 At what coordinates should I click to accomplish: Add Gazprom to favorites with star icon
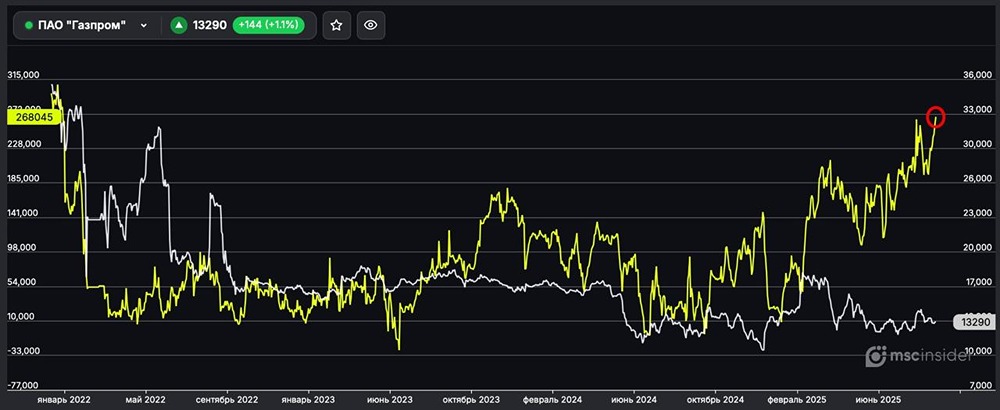click(x=336, y=25)
